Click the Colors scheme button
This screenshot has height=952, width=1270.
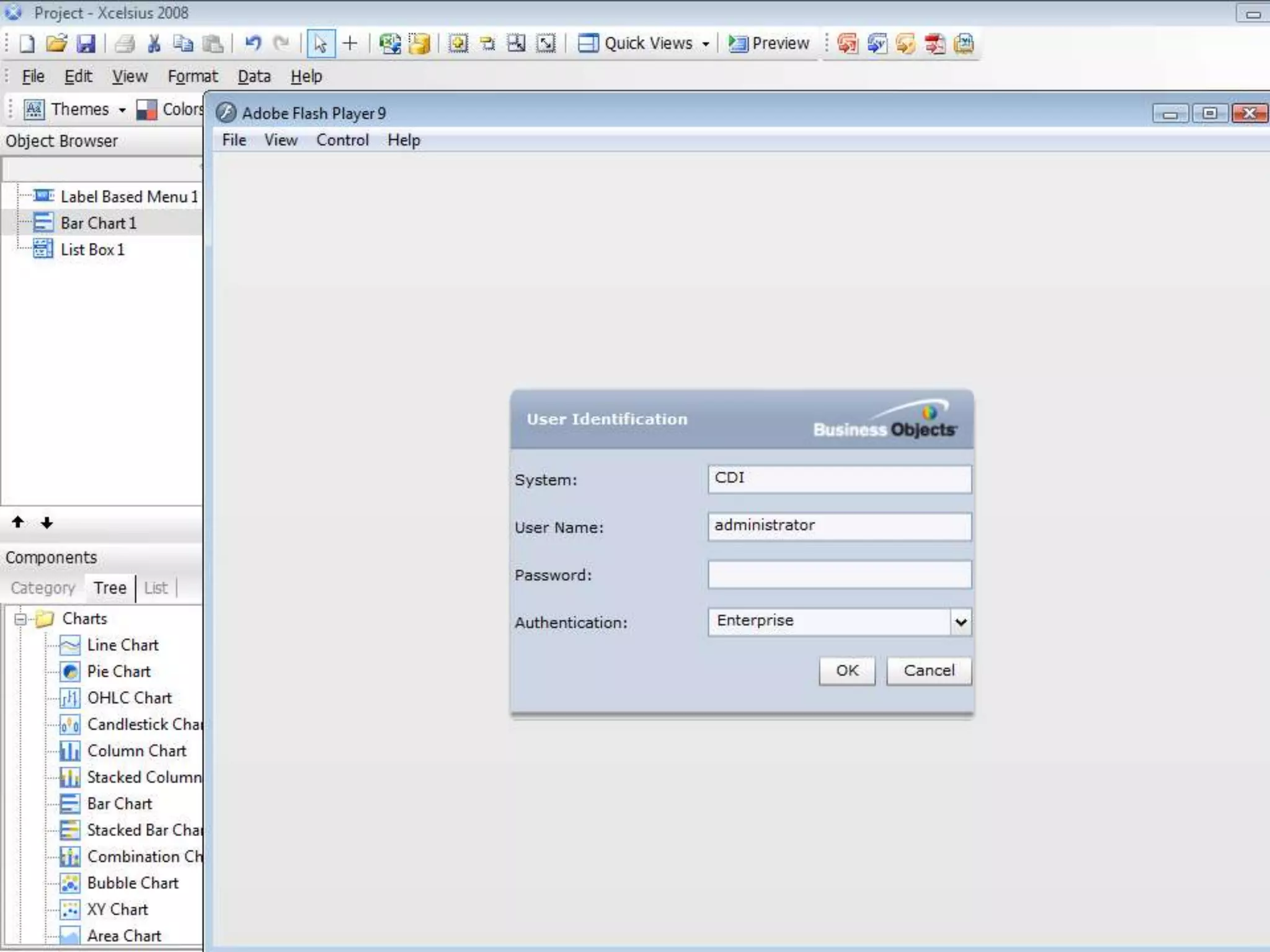pyautogui.click(x=170, y=110)
